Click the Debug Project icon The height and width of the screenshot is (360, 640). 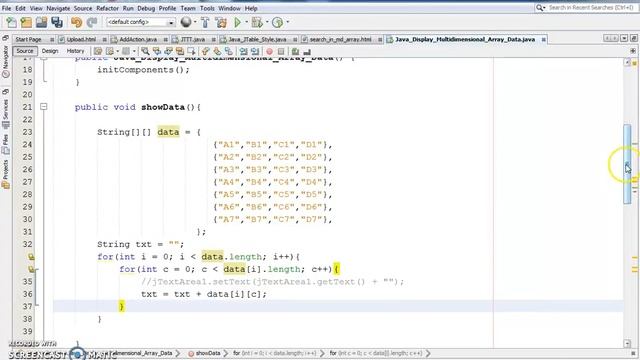point(257,22)
